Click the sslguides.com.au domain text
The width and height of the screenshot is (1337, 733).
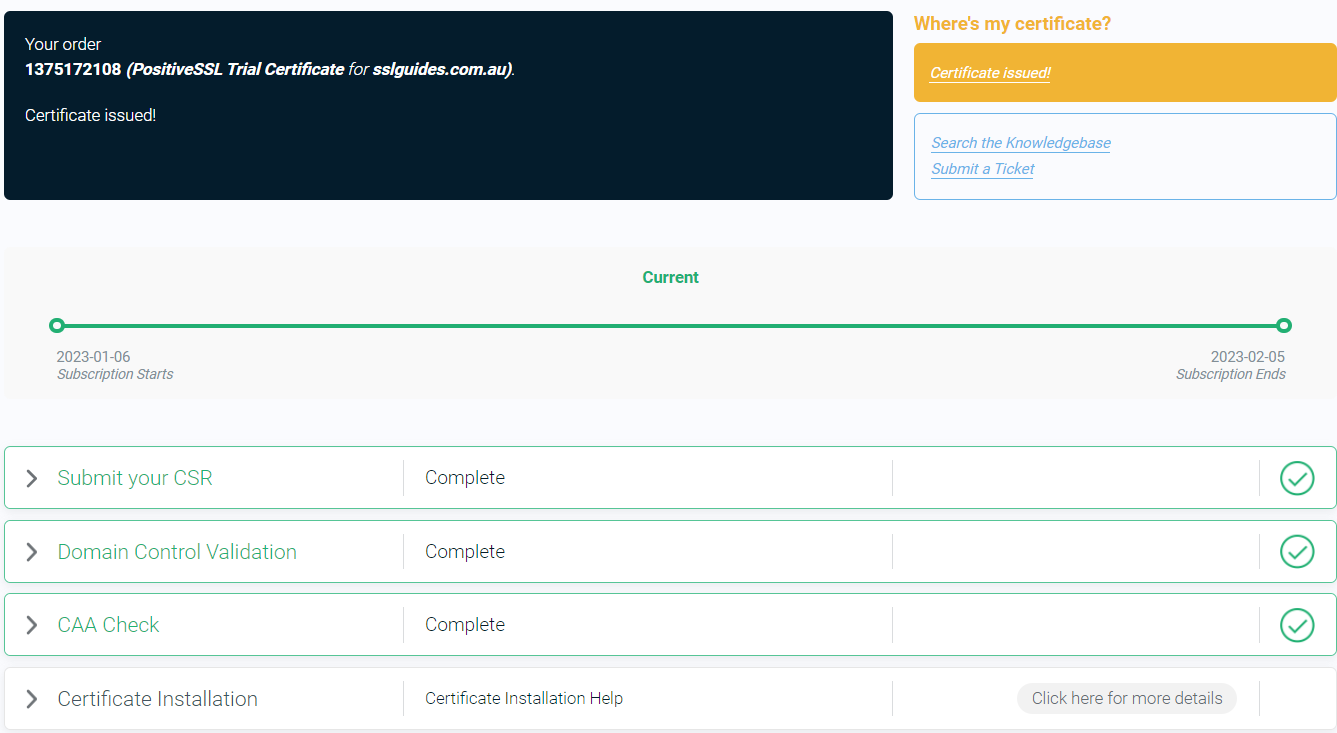437,69
